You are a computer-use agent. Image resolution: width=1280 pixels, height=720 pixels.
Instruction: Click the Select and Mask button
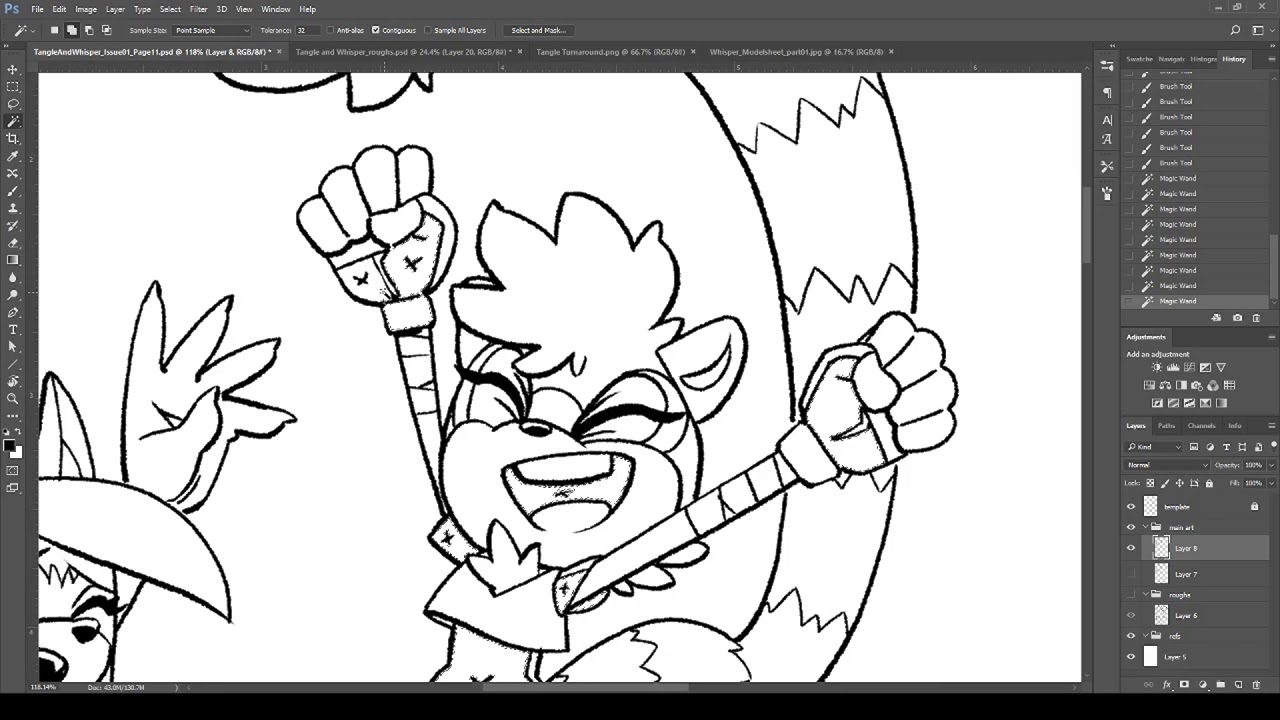click(538, 30)
